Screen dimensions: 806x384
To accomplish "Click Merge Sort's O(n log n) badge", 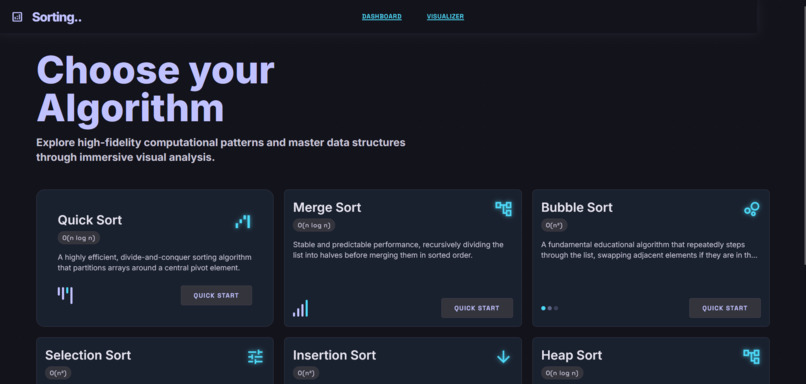I will (314, 225).
